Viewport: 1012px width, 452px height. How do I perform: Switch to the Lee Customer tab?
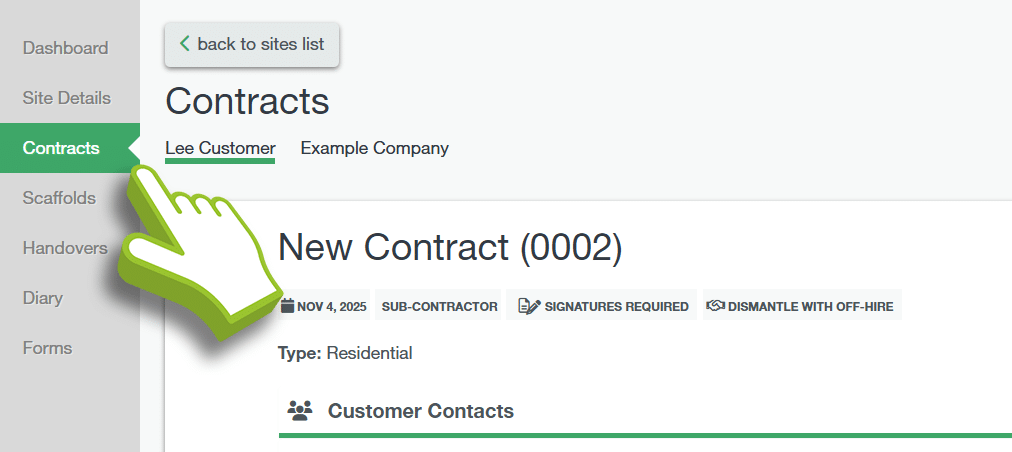coord(220,148)
